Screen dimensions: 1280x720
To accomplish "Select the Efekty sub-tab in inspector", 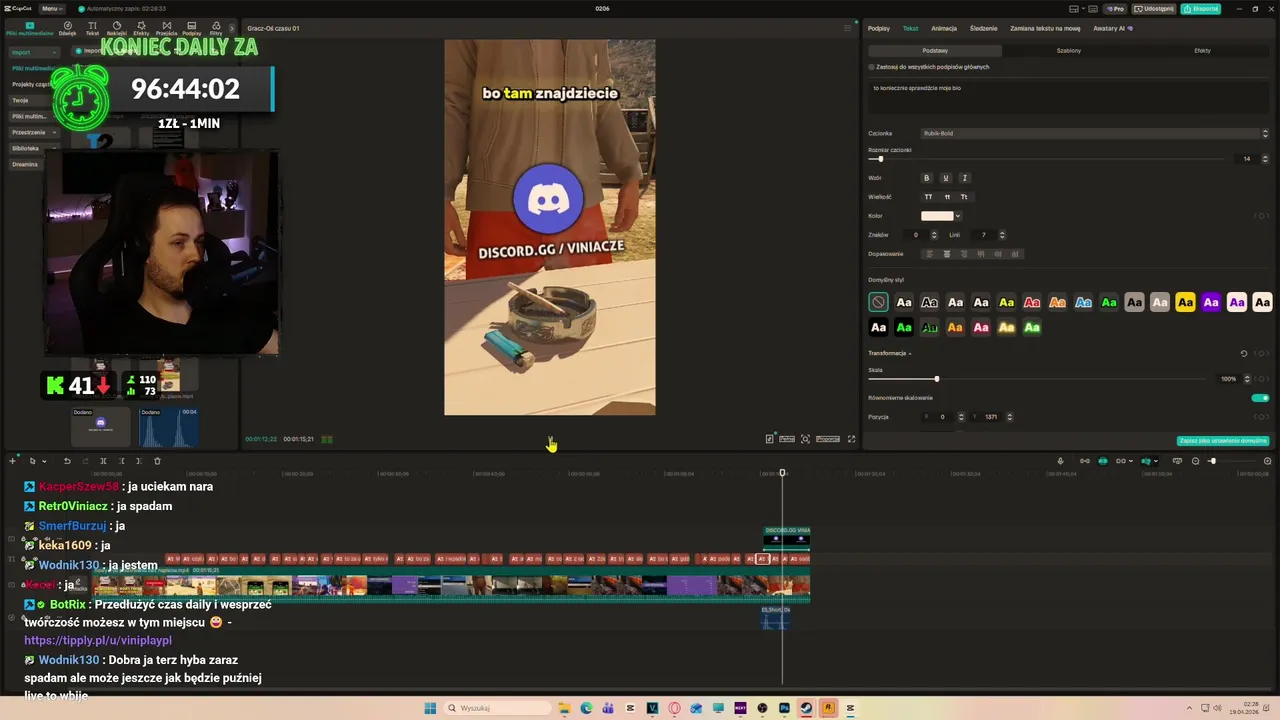I will 1202,50.
